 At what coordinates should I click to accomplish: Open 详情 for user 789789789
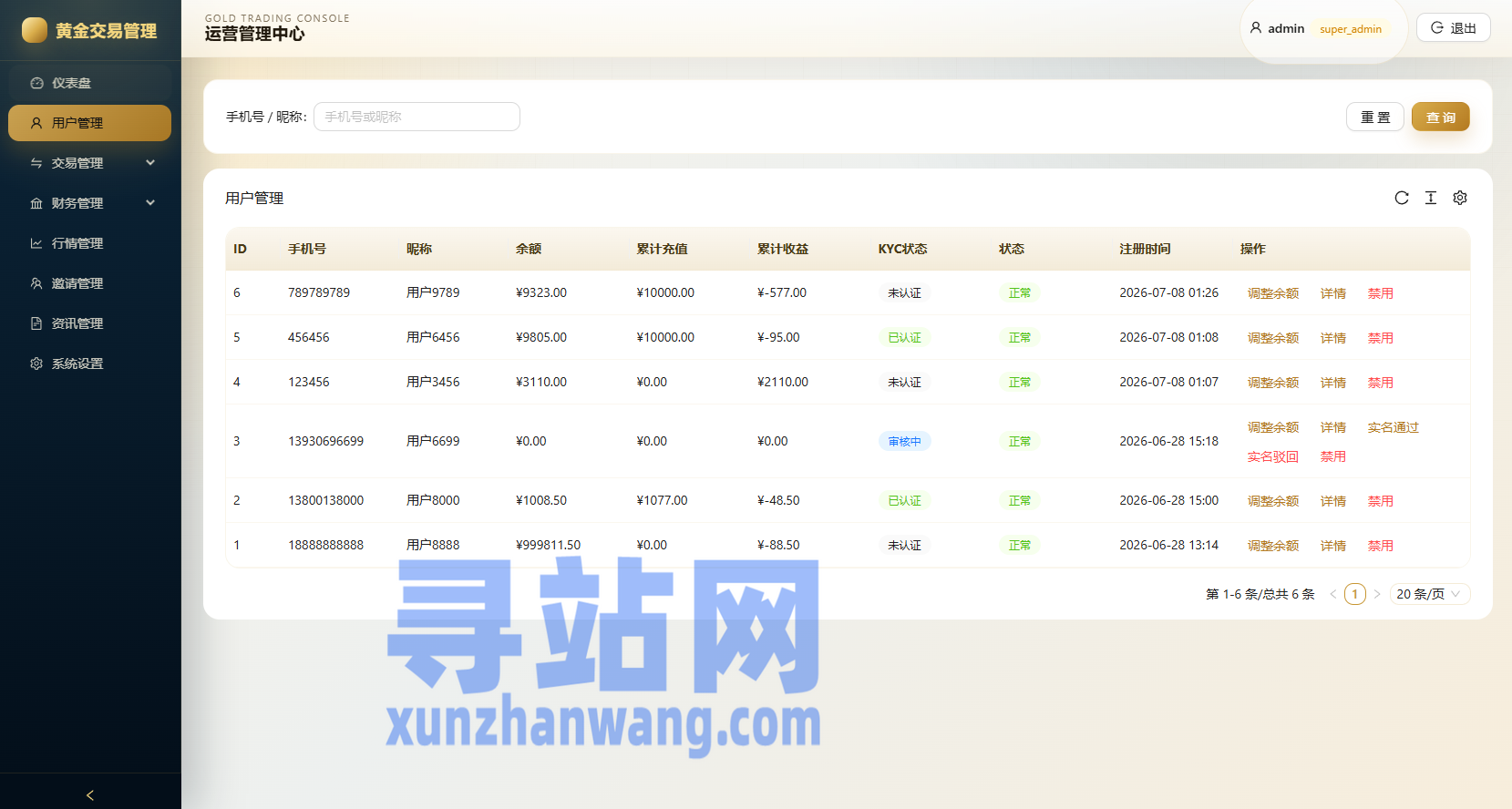[1333, 293]
